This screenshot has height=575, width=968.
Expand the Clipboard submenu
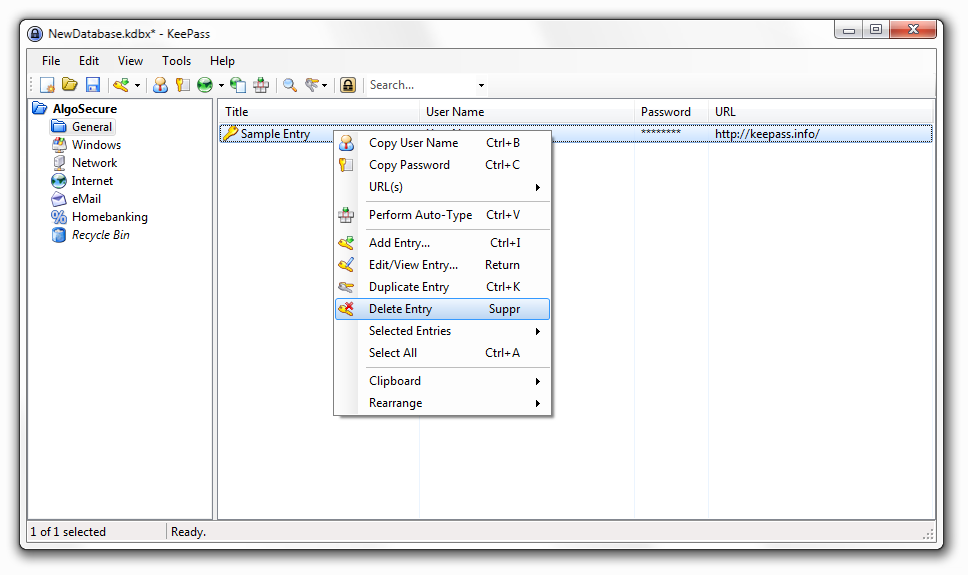click(x=442, y=381)
